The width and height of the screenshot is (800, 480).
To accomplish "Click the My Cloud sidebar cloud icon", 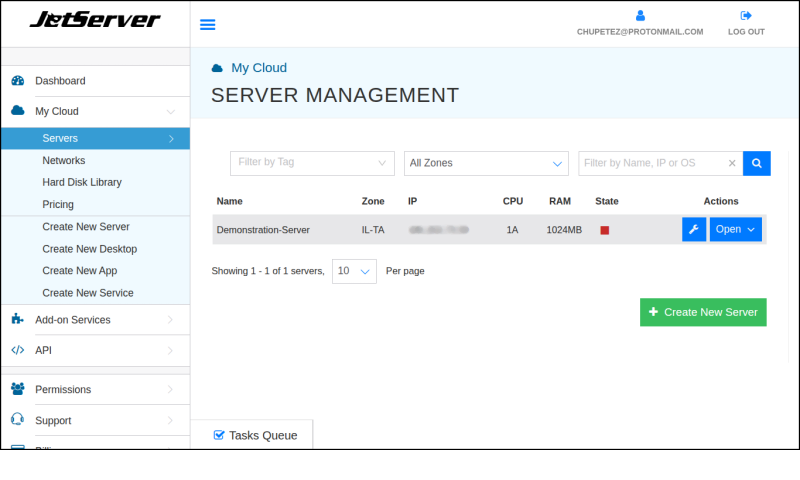I will pyautogui.click(x=18, y=110).
